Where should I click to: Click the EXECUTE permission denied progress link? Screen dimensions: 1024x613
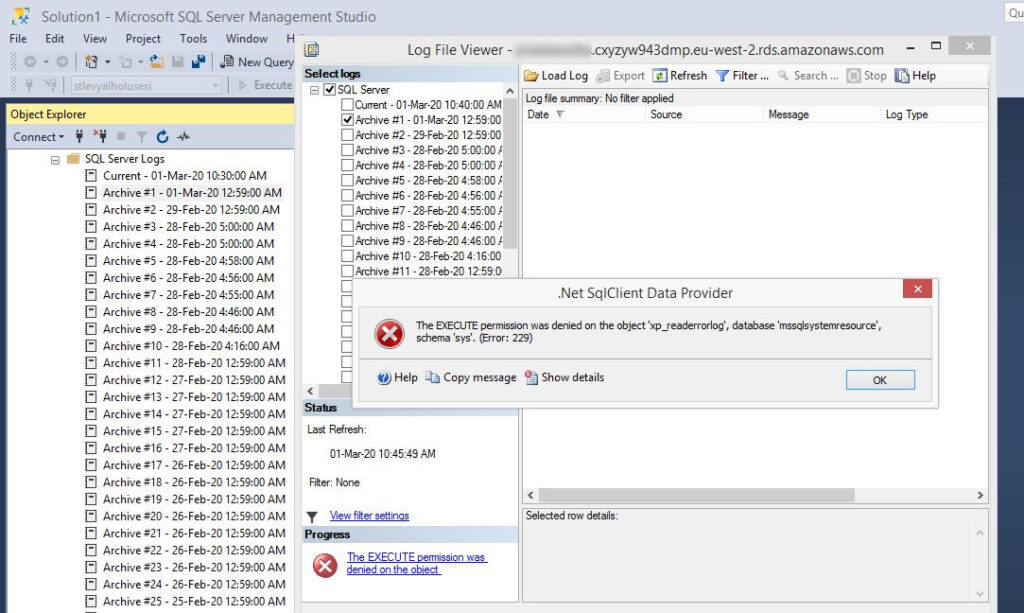pos(417,563)
